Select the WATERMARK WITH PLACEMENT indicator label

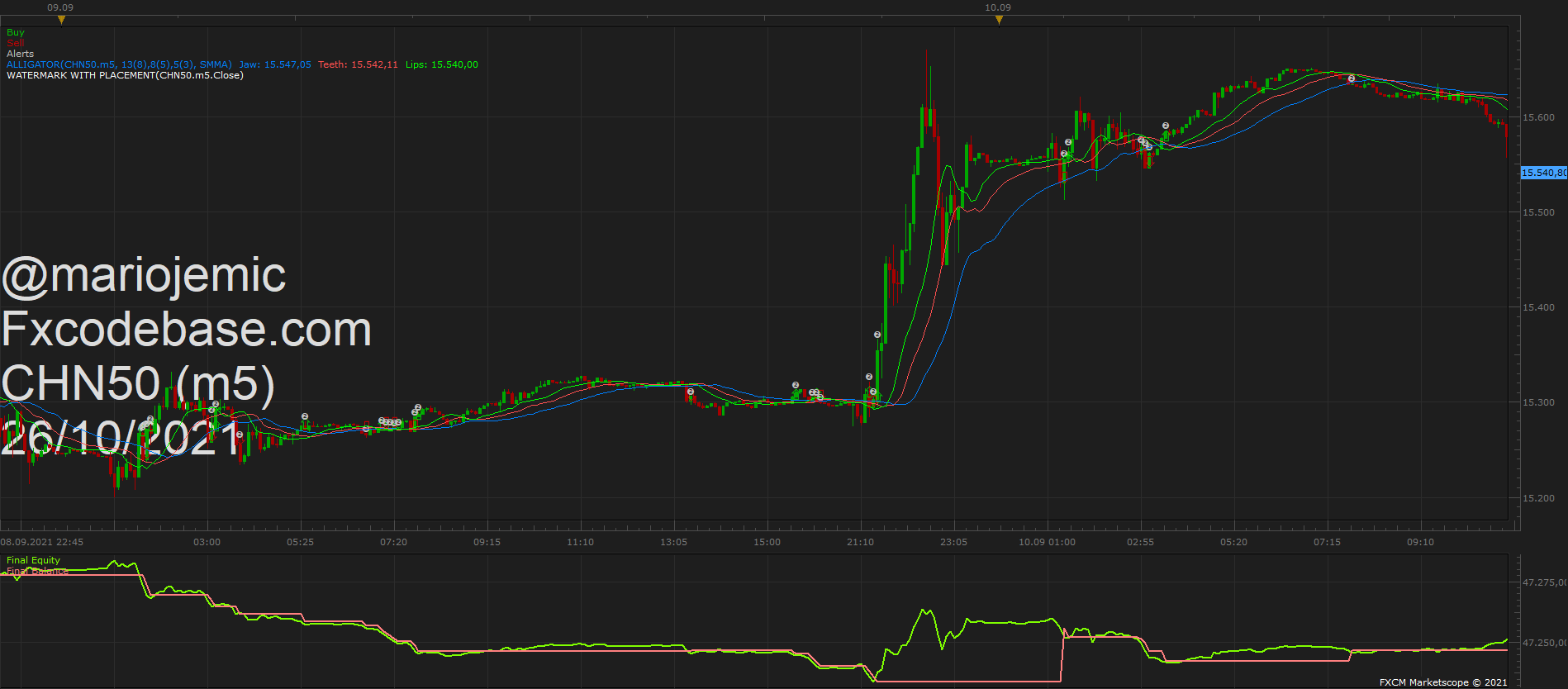pyautogui.click(x=125, y=75)
